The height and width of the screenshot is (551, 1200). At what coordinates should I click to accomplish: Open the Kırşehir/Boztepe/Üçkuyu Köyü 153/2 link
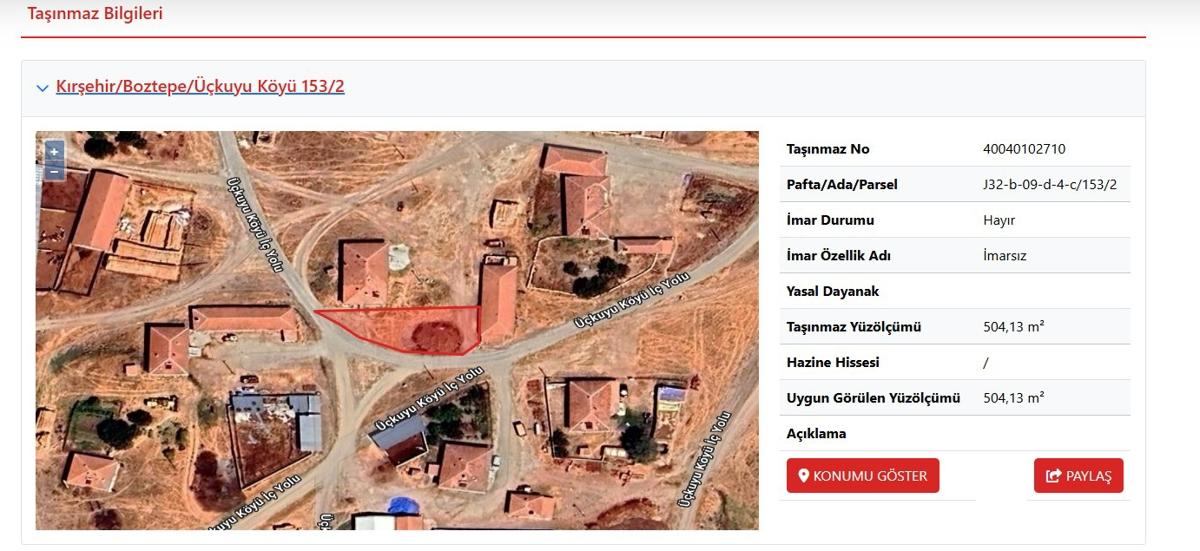[x=200, y=87]
